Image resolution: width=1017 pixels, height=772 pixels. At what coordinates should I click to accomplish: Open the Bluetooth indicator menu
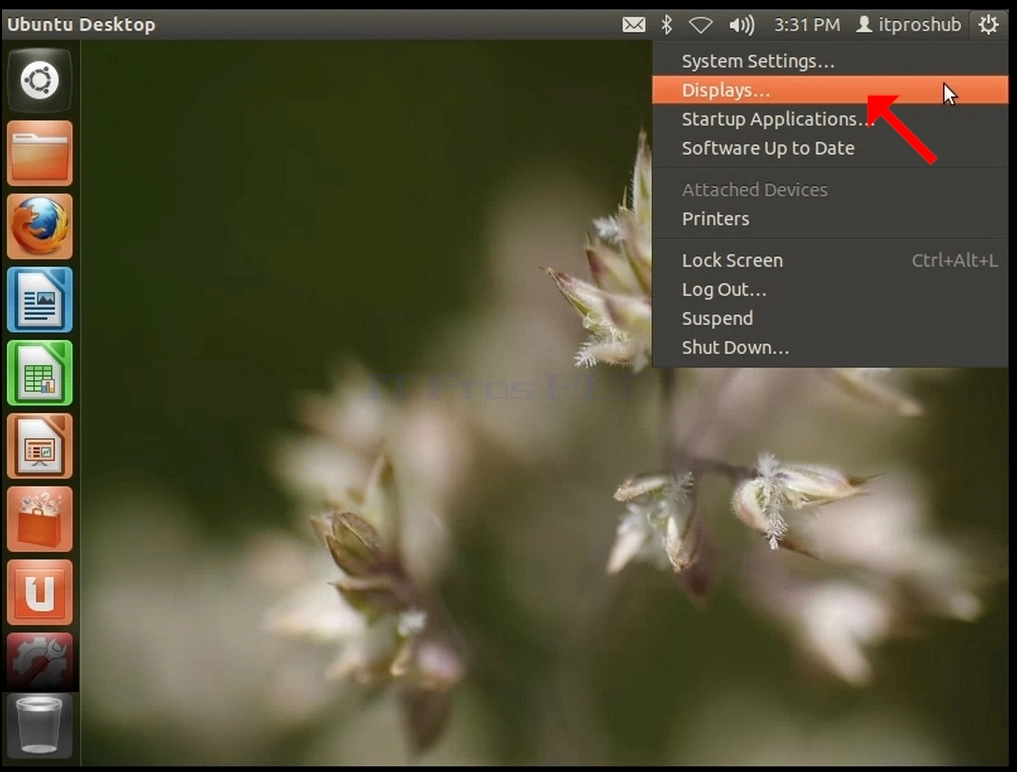(666, 25)
